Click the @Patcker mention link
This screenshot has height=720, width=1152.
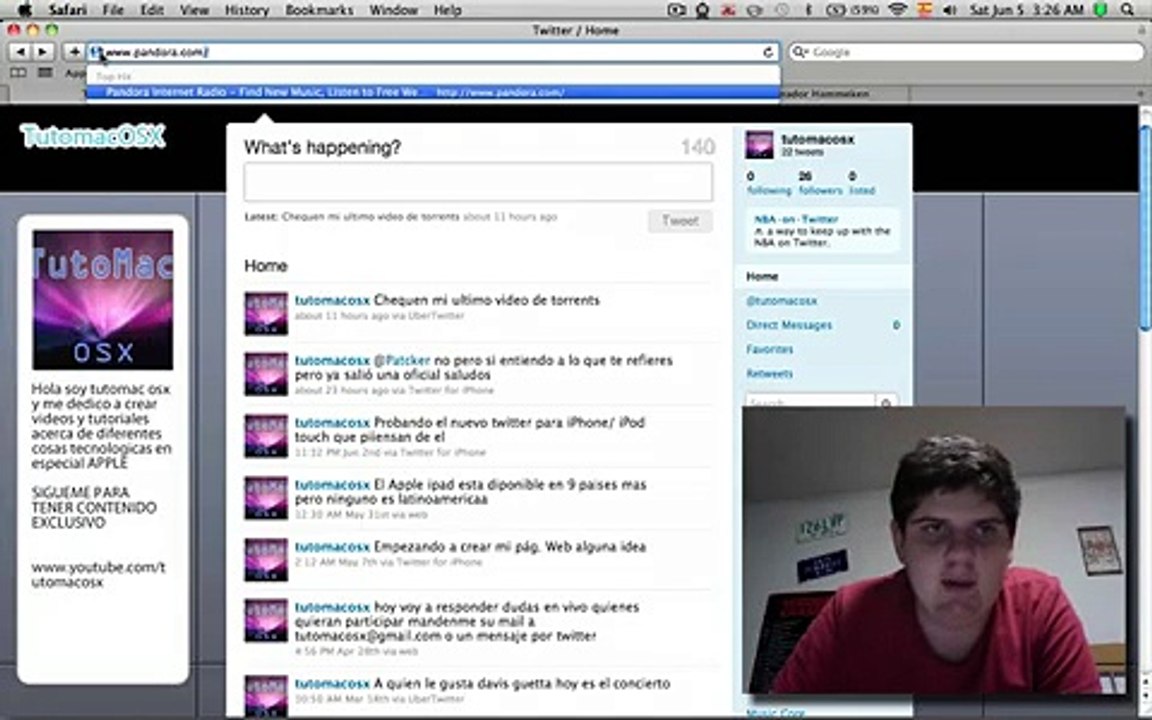[x=402, y=360]
